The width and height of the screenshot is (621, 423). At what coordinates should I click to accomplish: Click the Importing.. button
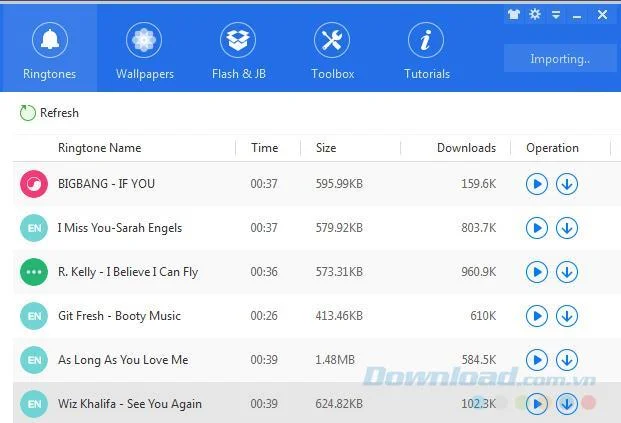pyautogui.click(x=560, y=59)
